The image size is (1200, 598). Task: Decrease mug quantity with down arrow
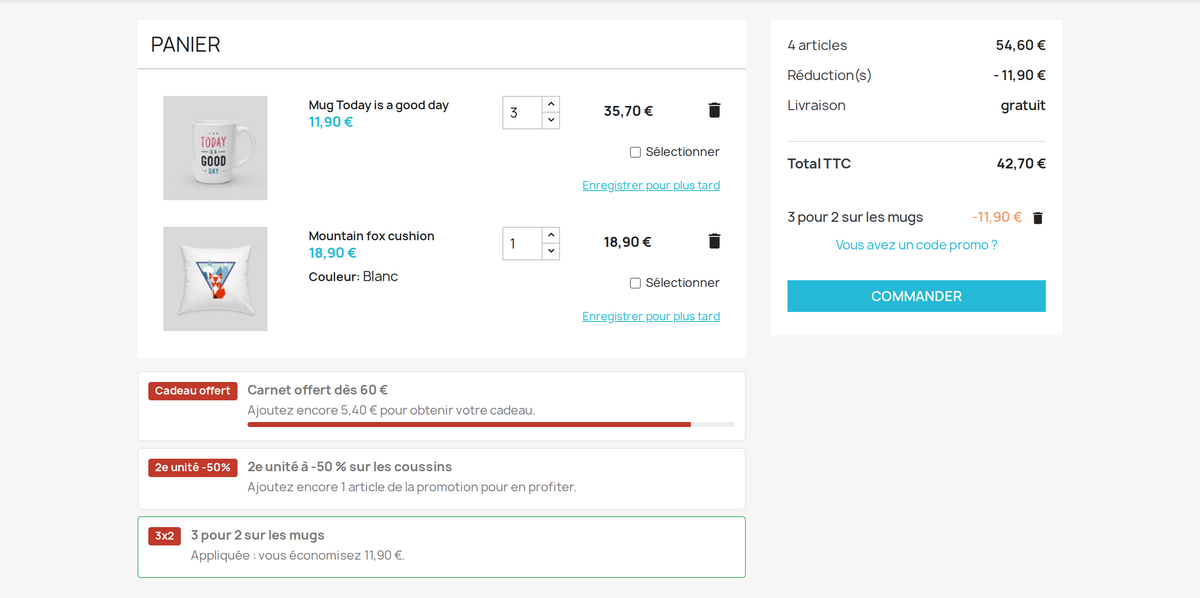point(551,120)
